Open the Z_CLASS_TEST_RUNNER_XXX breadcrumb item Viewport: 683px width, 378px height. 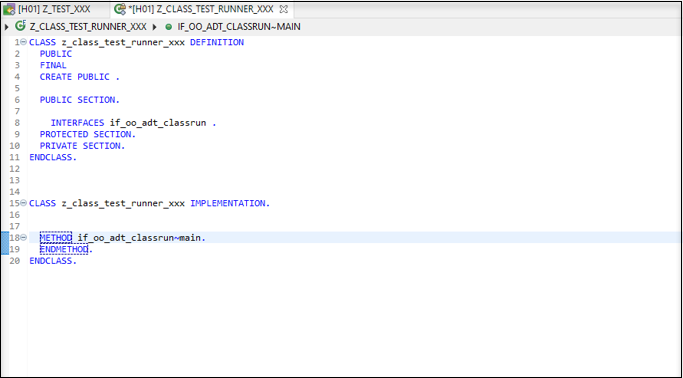click(88, 27)
